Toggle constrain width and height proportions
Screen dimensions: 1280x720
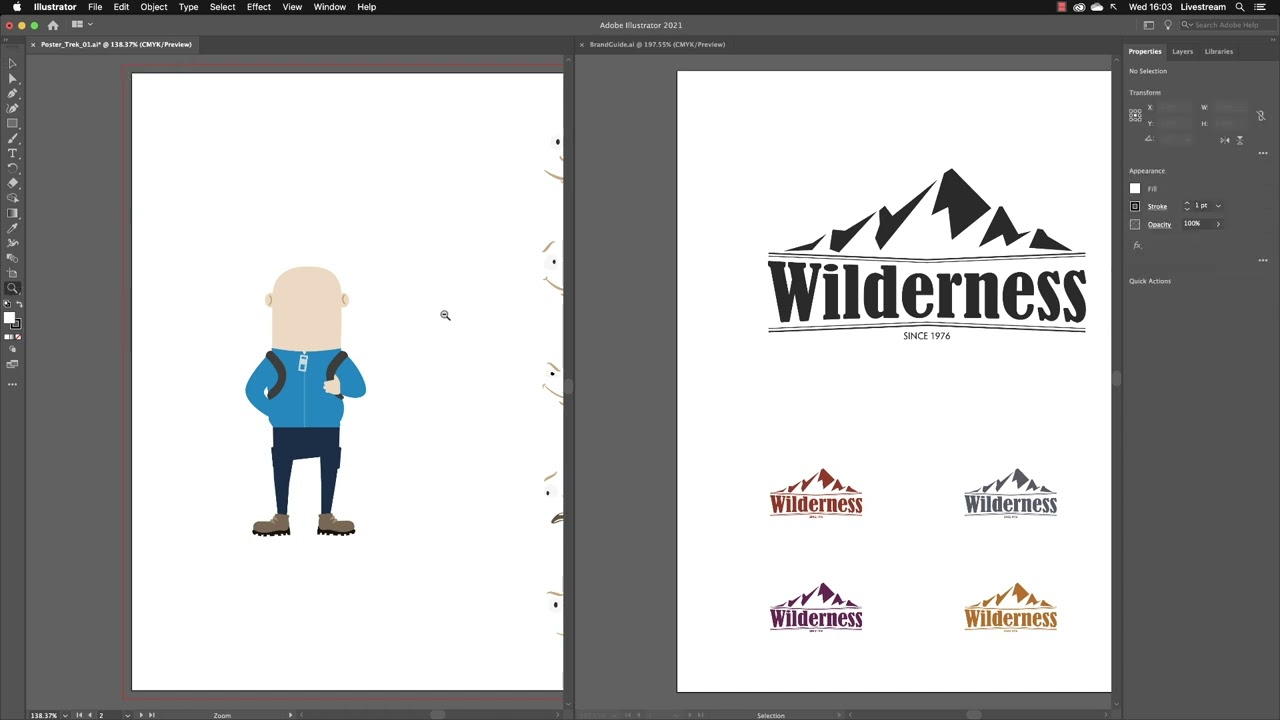[x=1261, y=116]
